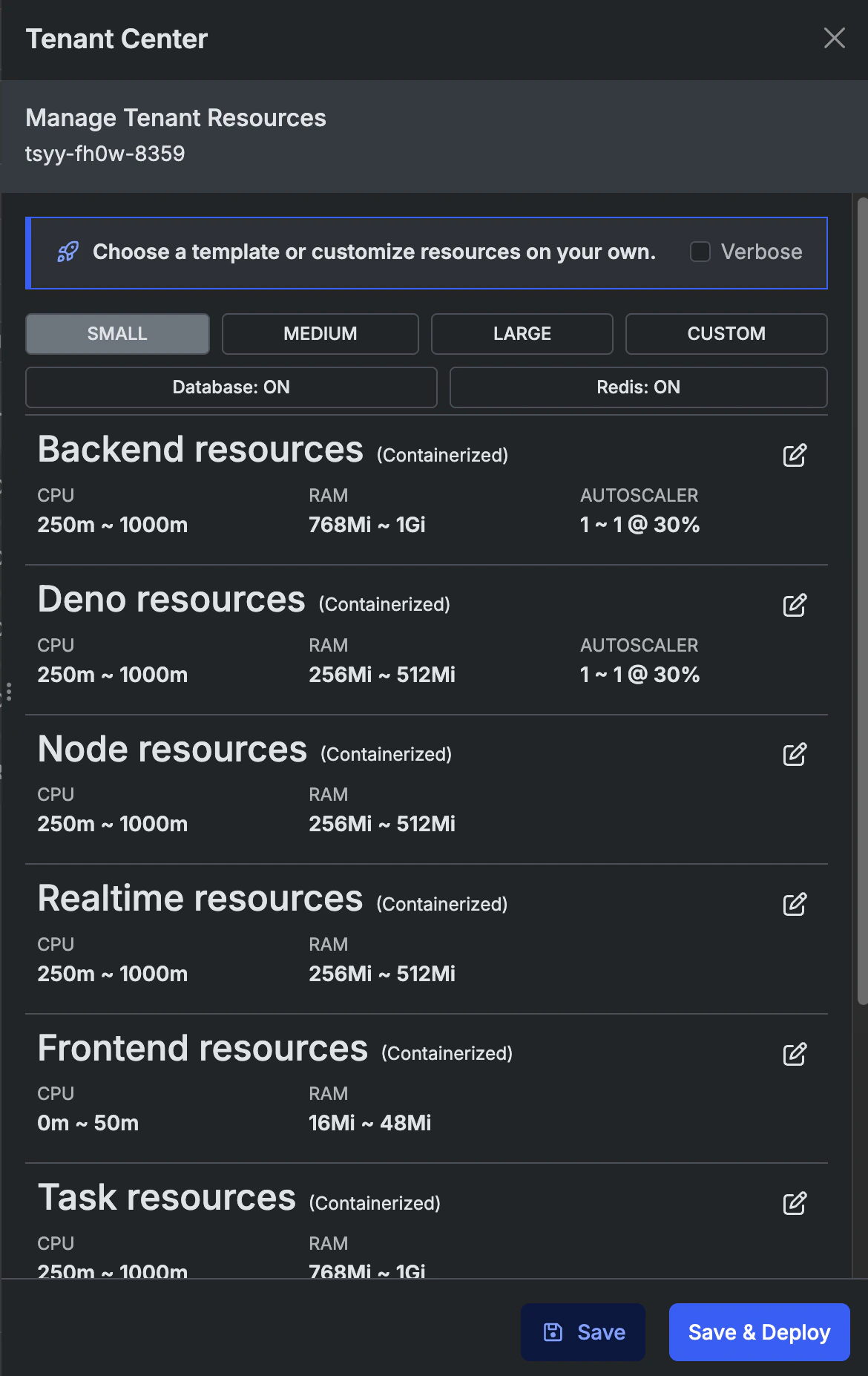This screenshot has width=868, height=1376.
Task: Click Deno RAM value 256Mi ~ 512Mi
Action: [382, 675]
